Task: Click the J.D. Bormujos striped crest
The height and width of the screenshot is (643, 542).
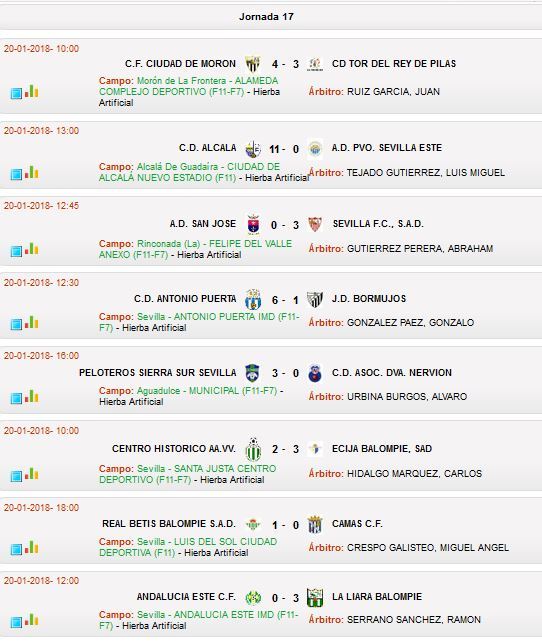Action: pyautogui.click(x=315, y=299)
